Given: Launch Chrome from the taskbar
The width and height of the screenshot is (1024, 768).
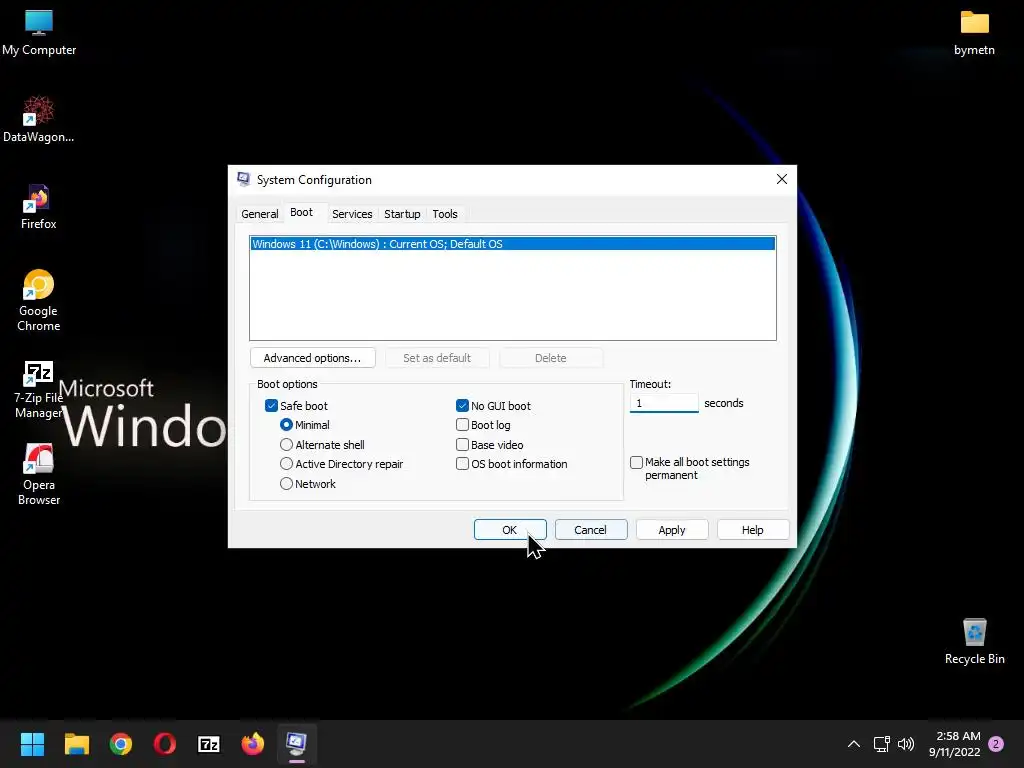Looking at the screenshot, I should point(121,744).
